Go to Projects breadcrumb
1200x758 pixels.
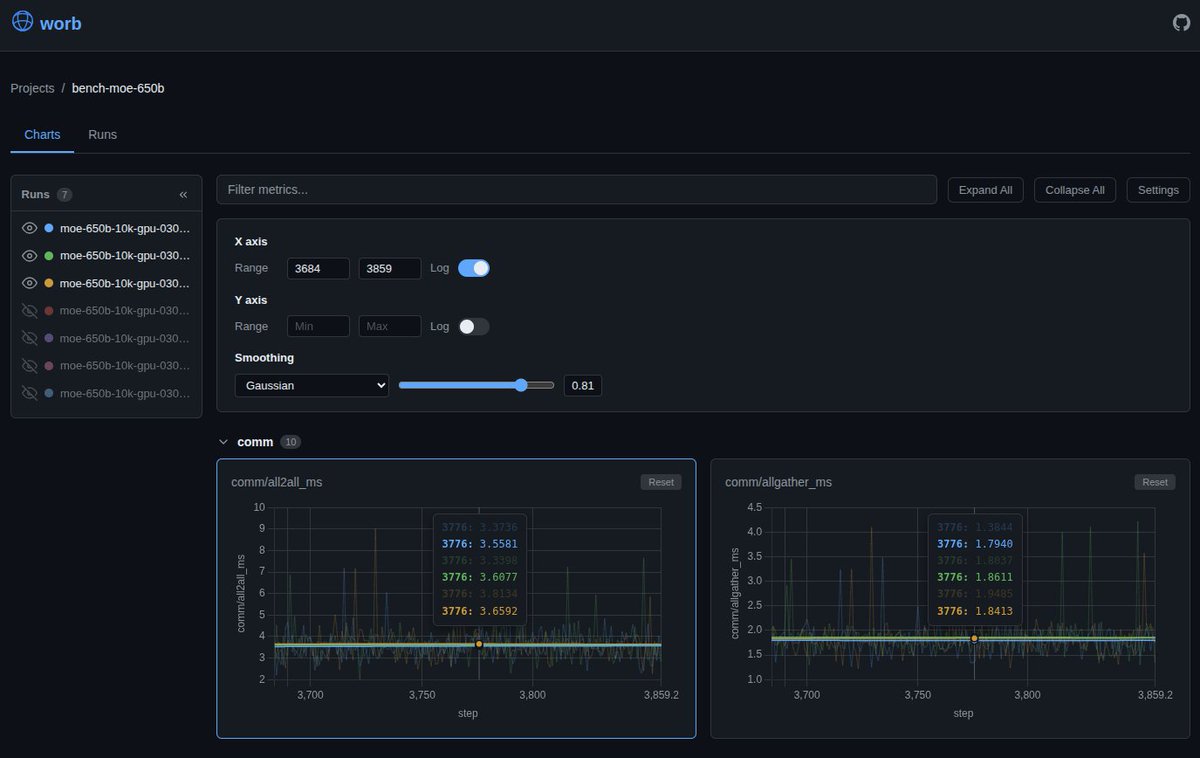coord(33,88)
